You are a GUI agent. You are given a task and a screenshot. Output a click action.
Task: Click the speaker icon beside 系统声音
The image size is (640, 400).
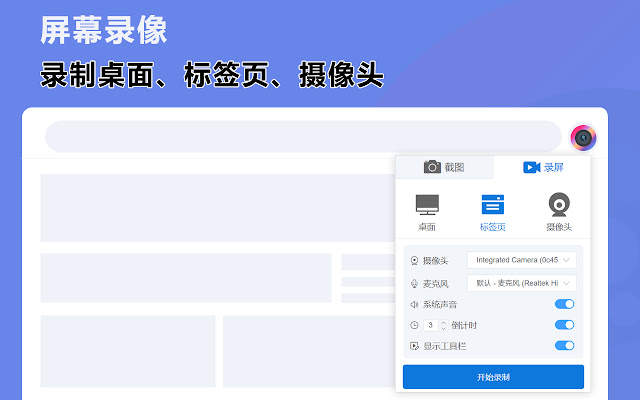click(414, 304)
